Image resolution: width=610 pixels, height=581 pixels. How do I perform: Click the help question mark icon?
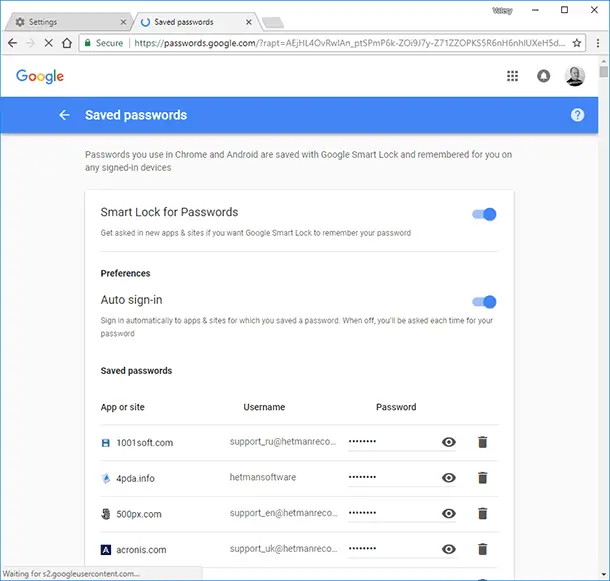(577, 115)
